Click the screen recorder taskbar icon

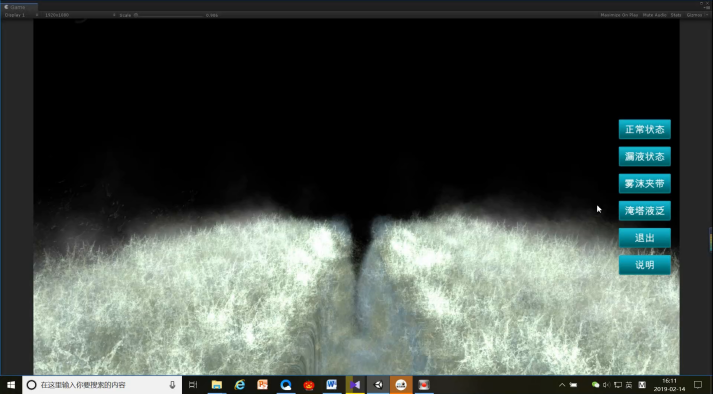pyautogui.click(x=424, y=385)
